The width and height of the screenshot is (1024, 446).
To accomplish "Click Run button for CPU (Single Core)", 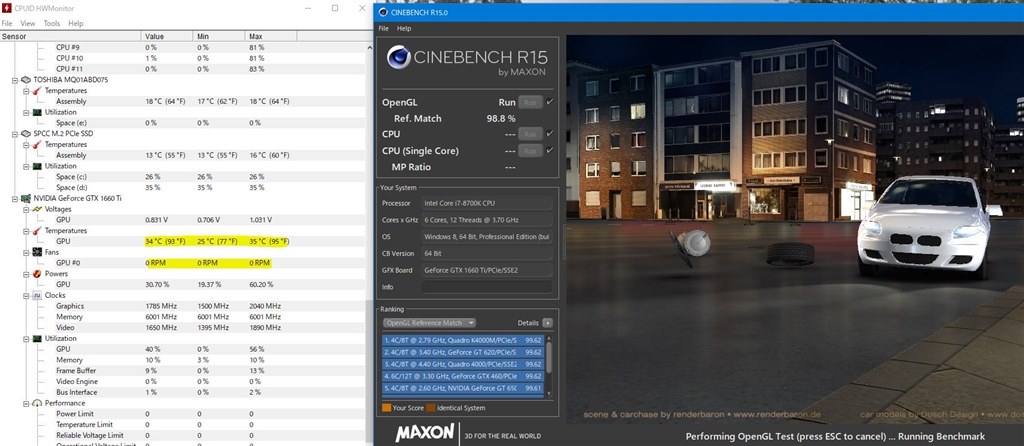I will (x=530, y=151).
